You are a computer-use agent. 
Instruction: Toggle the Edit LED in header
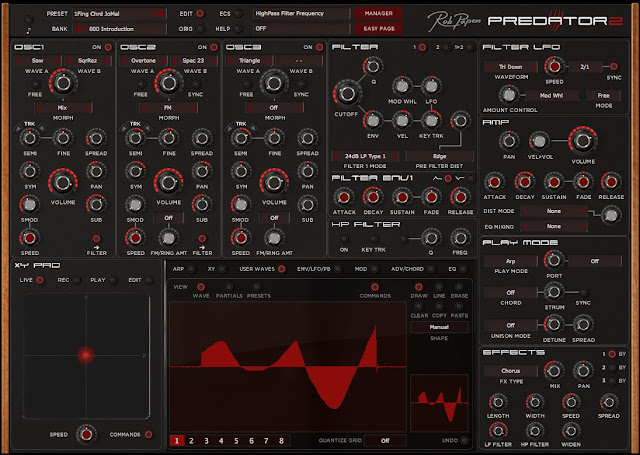click(200, 13)
